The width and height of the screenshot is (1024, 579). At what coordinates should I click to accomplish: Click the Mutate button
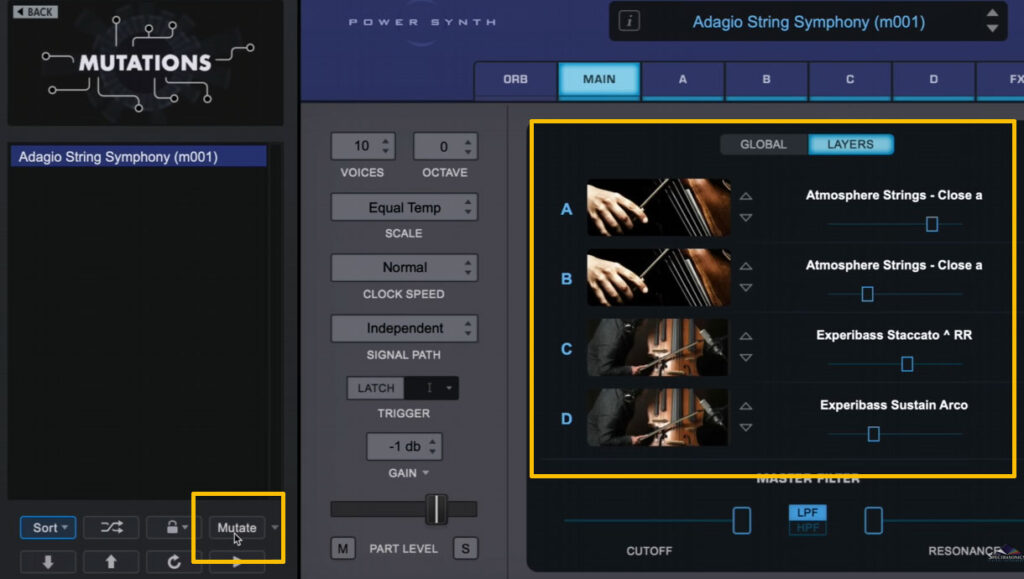[x=237, y=527]
